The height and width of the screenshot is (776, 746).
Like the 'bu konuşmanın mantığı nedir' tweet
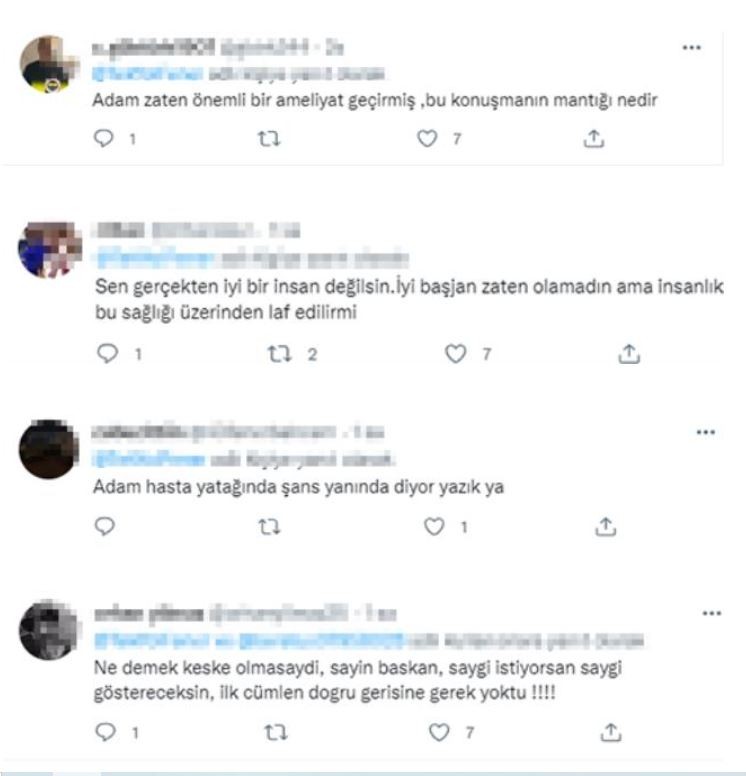pyautogui.click(x=427, y=138)
